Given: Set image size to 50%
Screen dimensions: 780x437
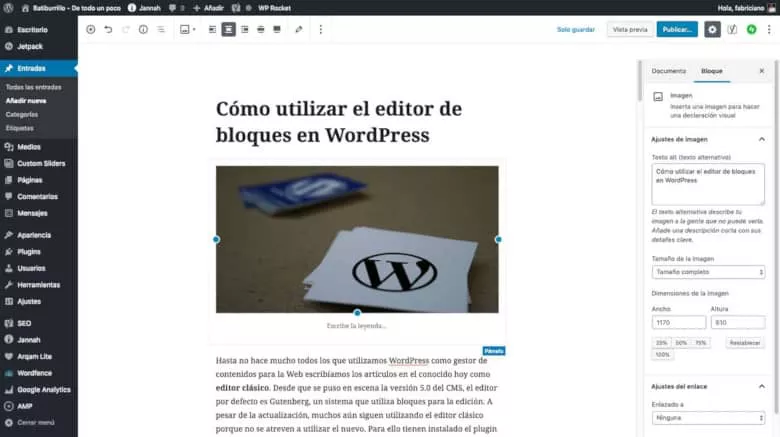Looking at the screenshot, I should coord(681,343).
